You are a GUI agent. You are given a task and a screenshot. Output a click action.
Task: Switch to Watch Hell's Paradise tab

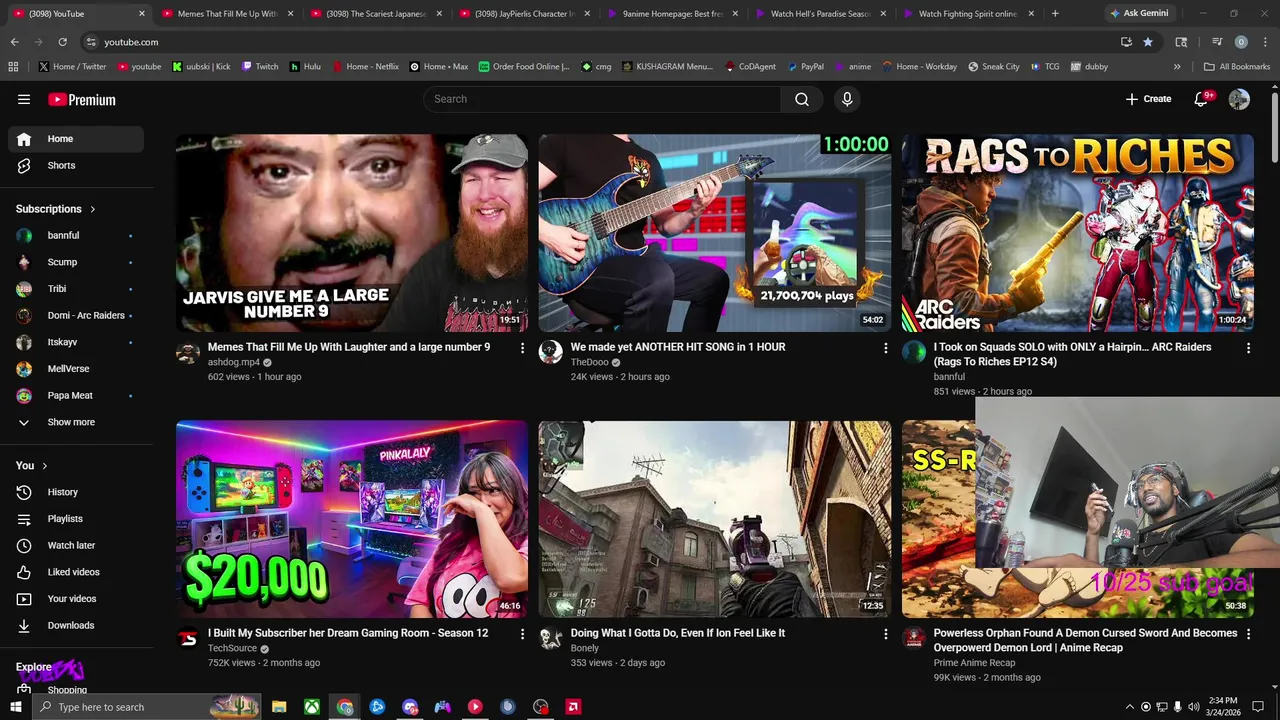[x=821, y=14]
